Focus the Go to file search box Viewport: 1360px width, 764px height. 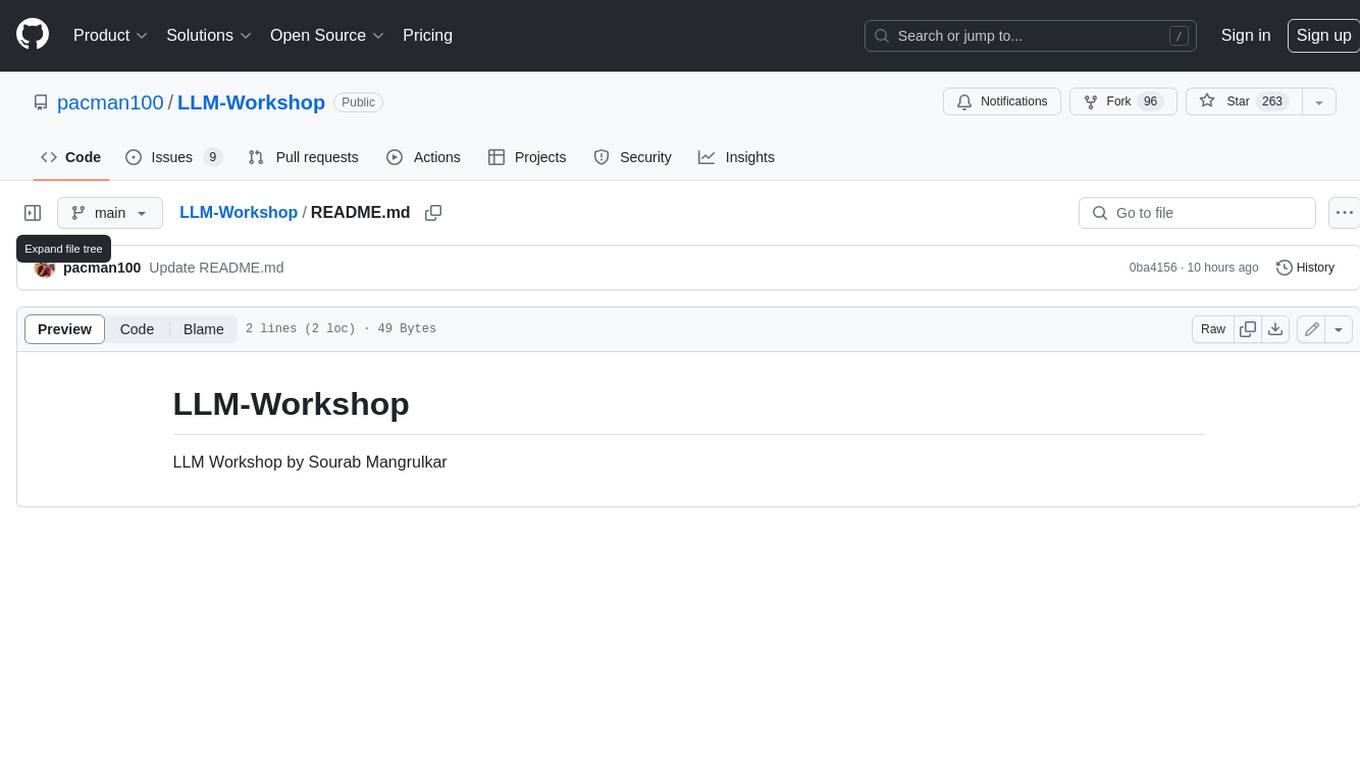click(1197, 213)
